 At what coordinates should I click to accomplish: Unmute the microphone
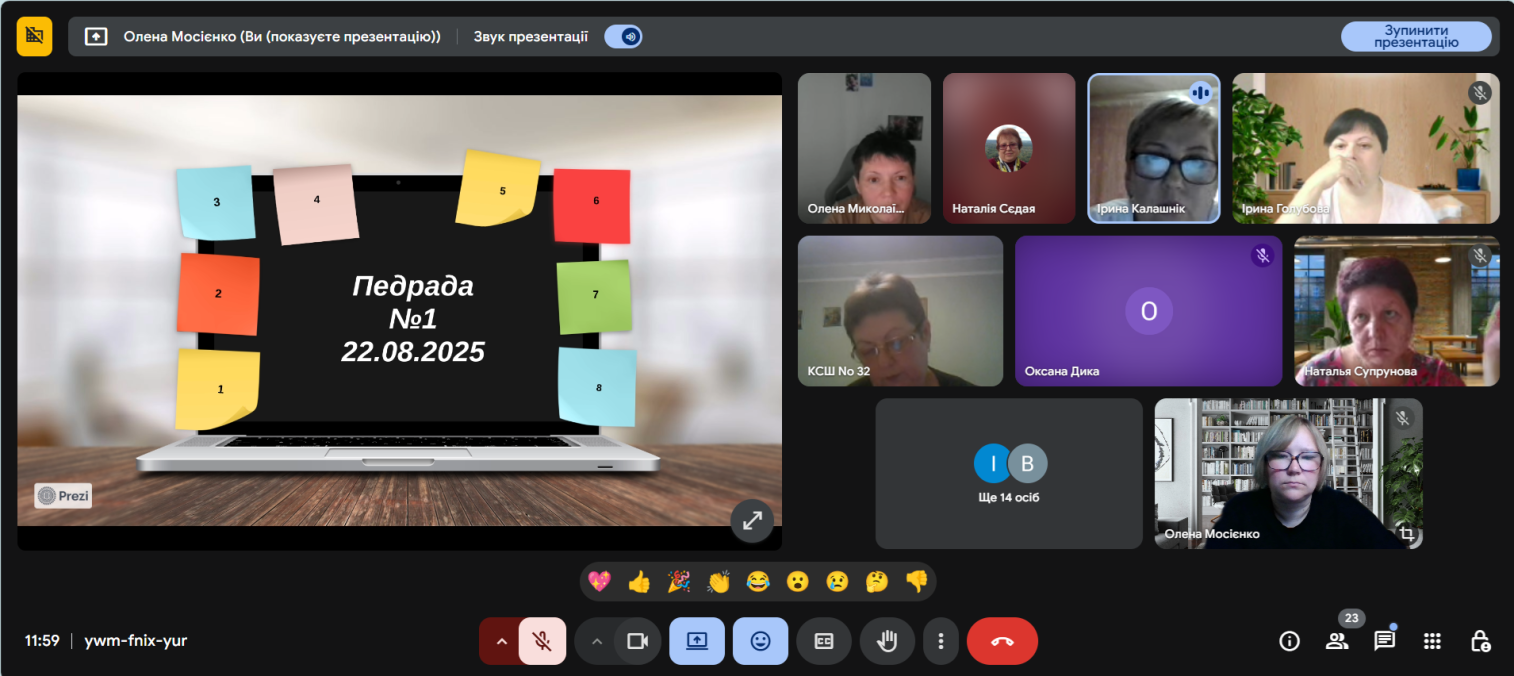(x=542, y=642)
